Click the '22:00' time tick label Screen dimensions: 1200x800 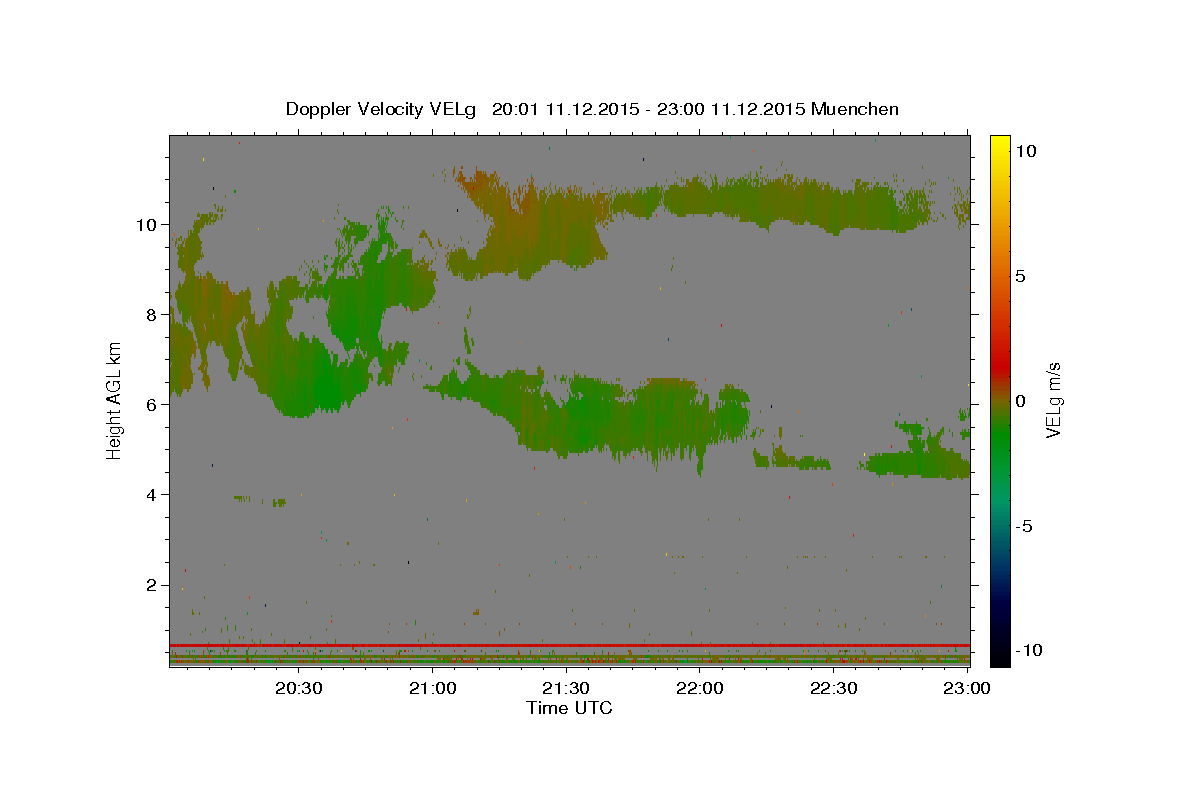[x=700, y=688]
